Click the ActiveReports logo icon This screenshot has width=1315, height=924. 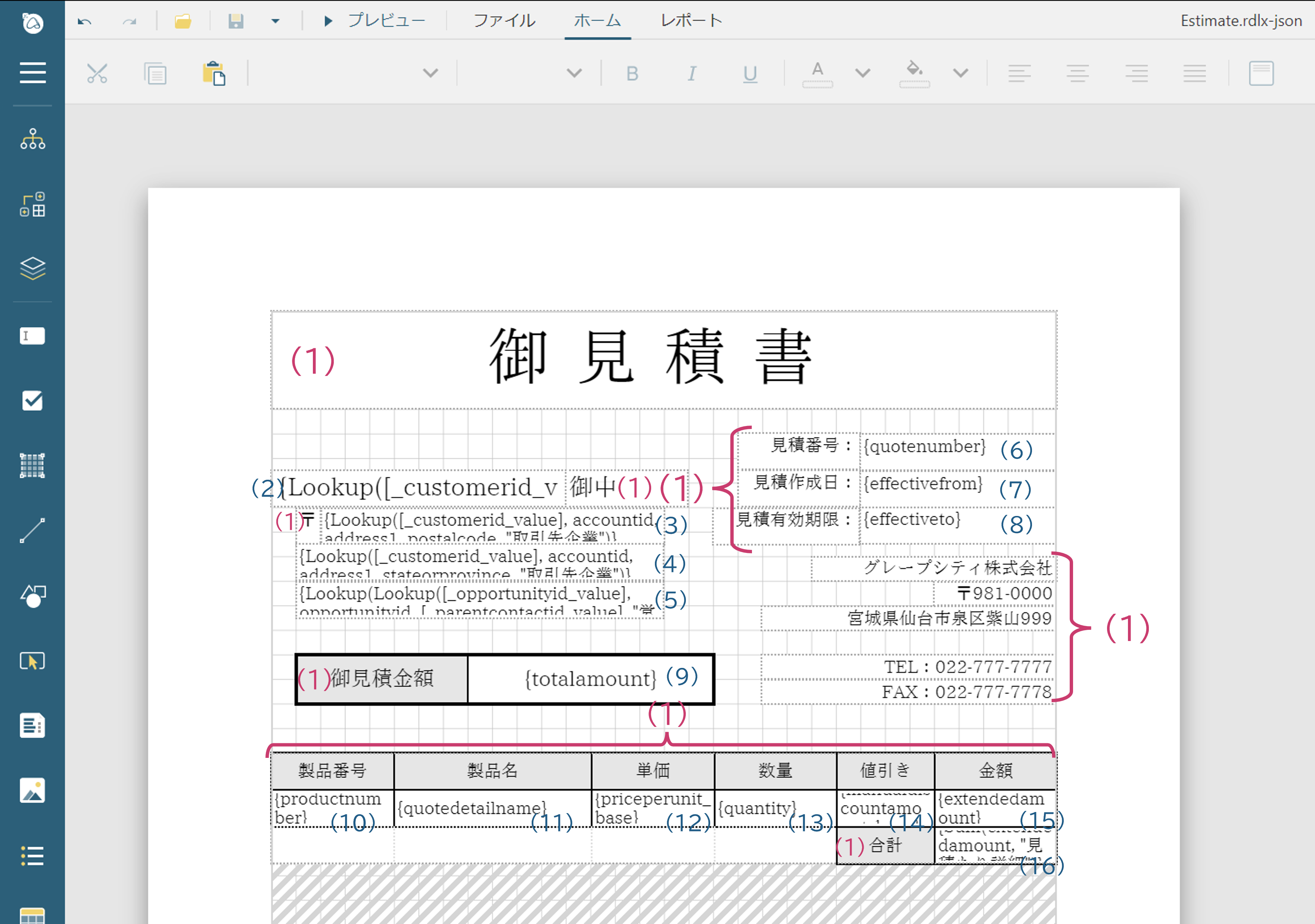(32, 23)
